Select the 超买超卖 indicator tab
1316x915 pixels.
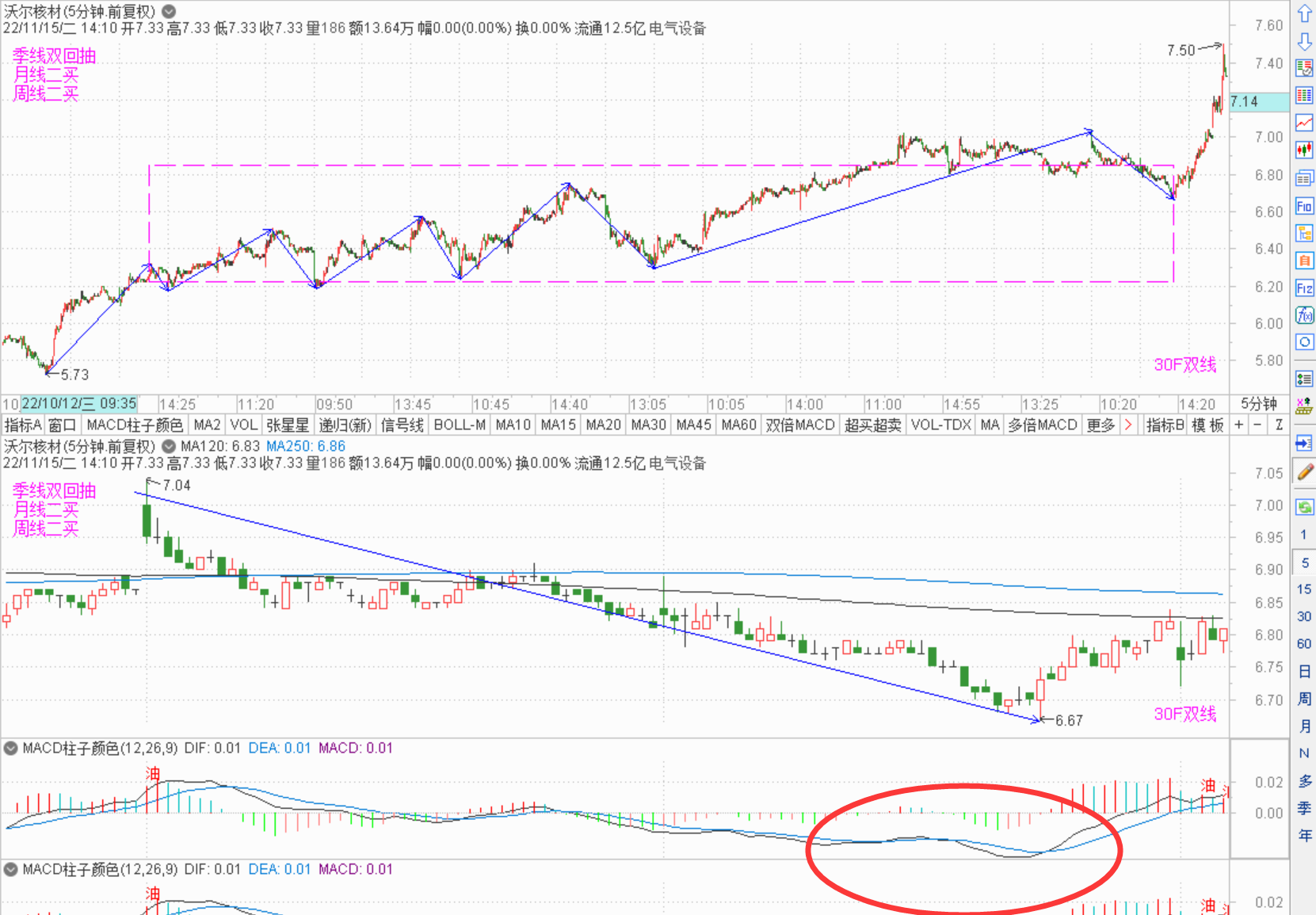[x=873, y=425]
